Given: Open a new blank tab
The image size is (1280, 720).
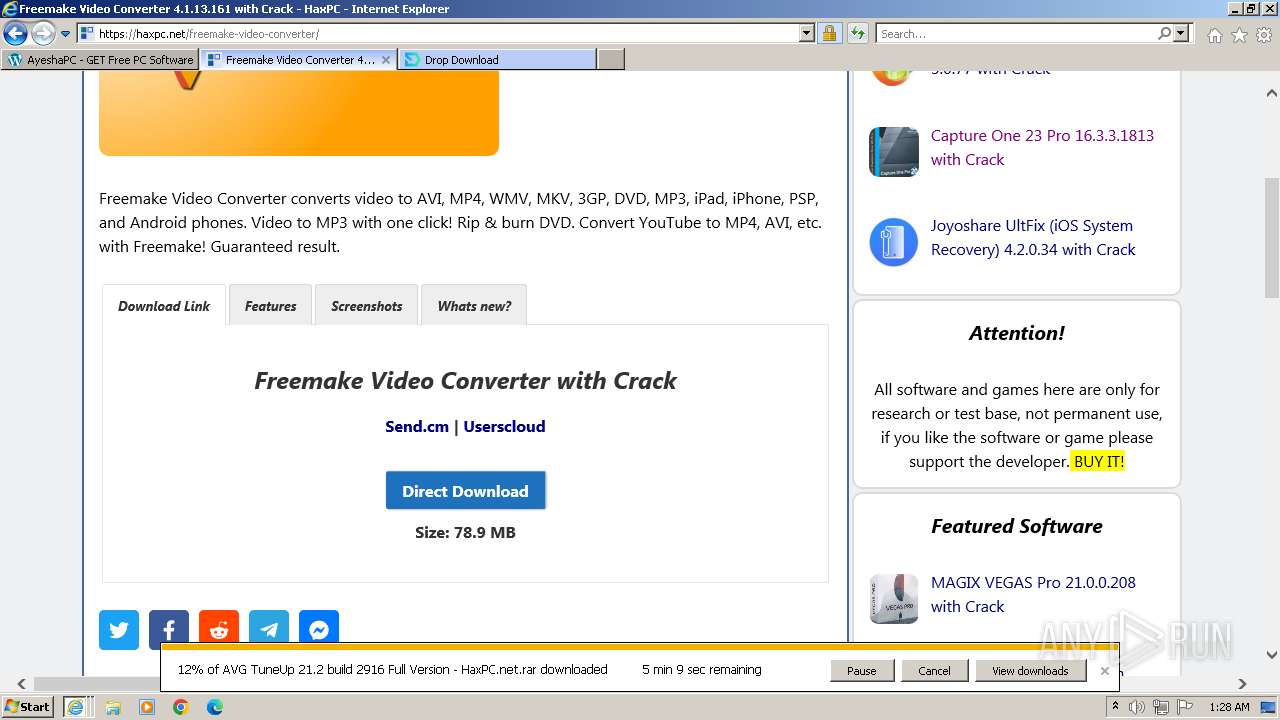Looking at the screenshot, I should (x=611, y=60).
